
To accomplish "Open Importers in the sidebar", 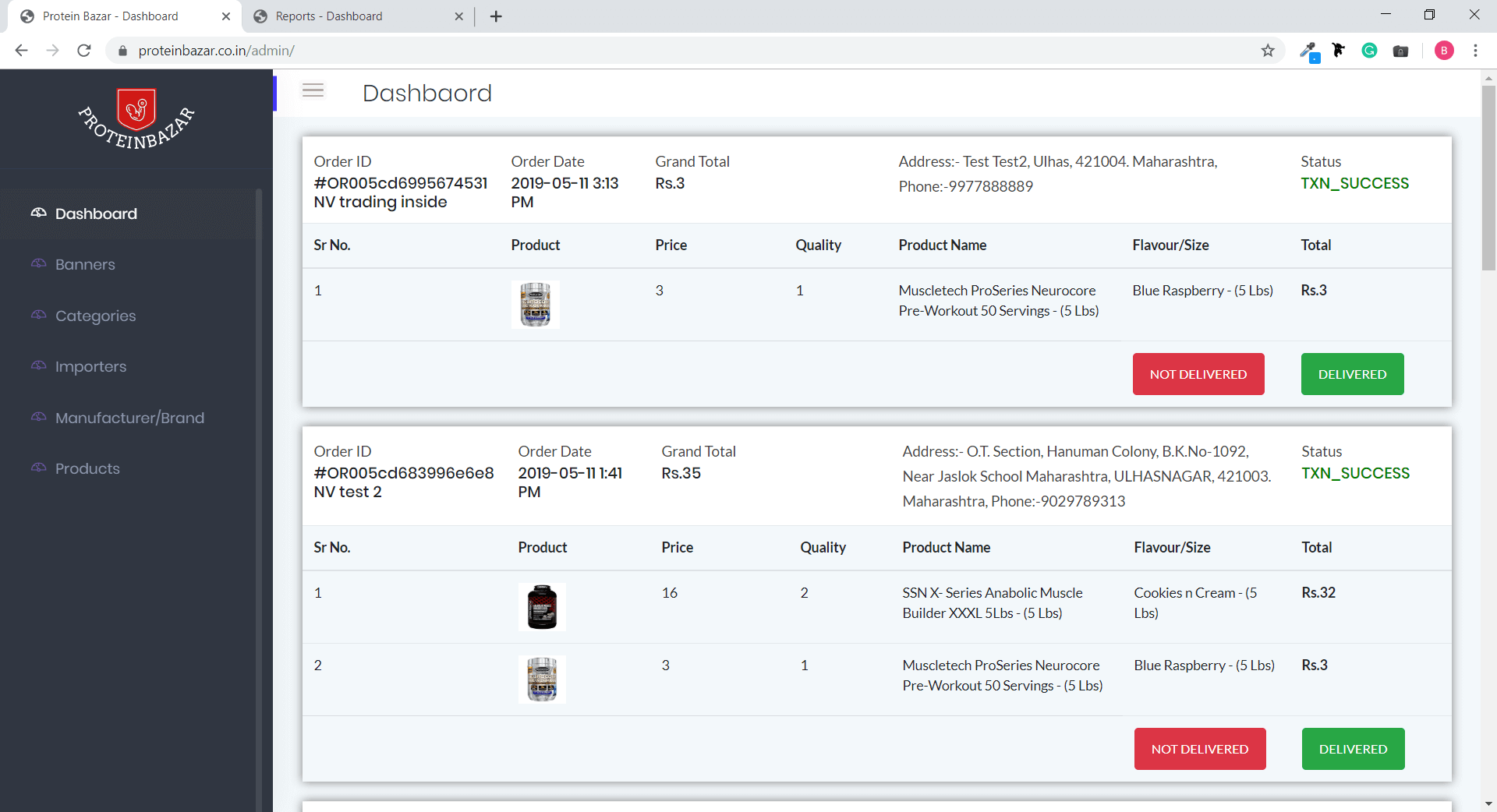I will (x=90, y=366).
